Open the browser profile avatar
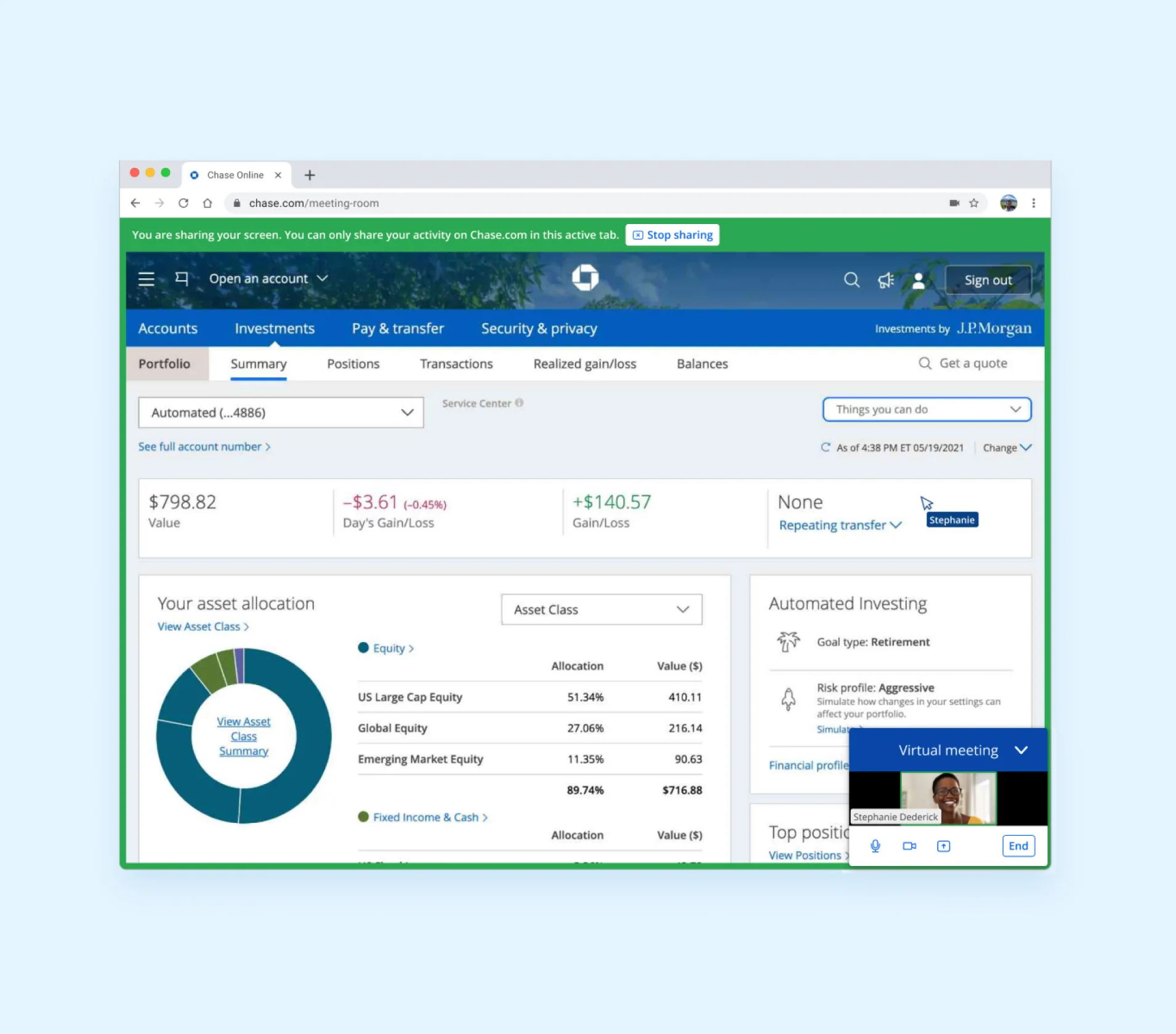Viewport: 1176px width, 1034px height. point(1009,203)
